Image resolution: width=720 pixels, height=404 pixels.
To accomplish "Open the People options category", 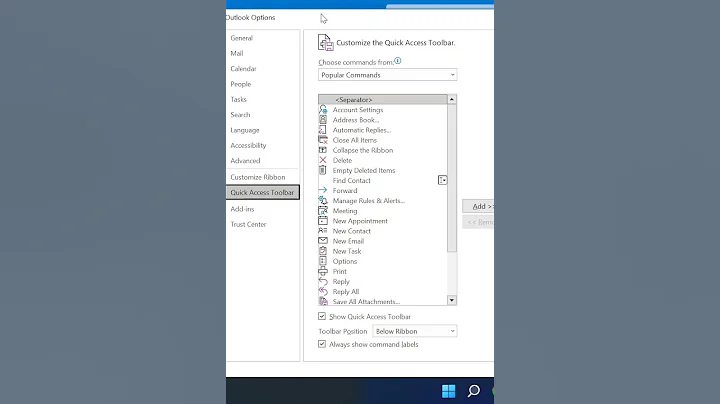I will [241, 84].
